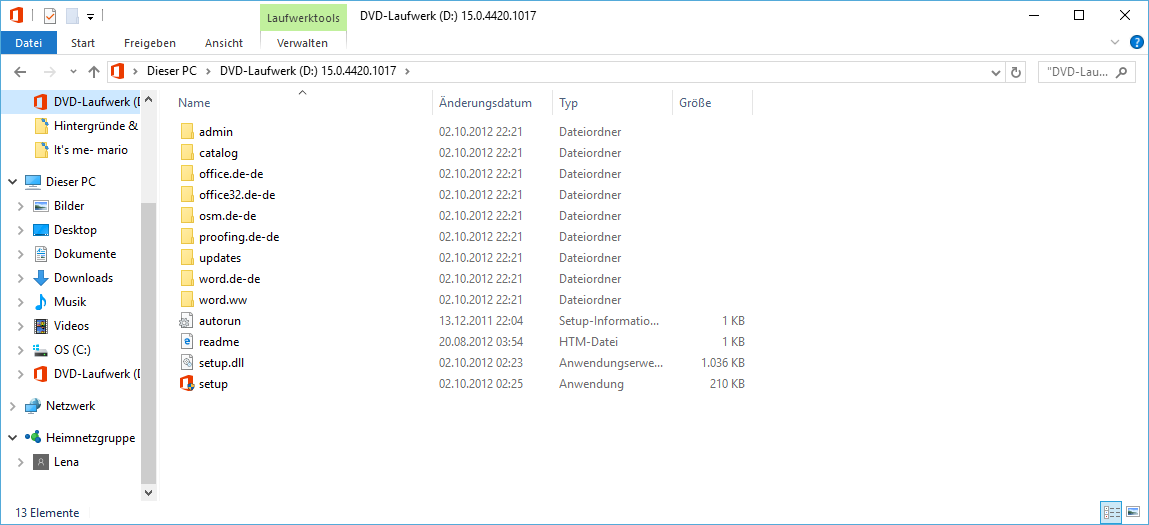
Task: Select the autorun setup information file icon
Action: pyautogui.click(x=186, y=321)
